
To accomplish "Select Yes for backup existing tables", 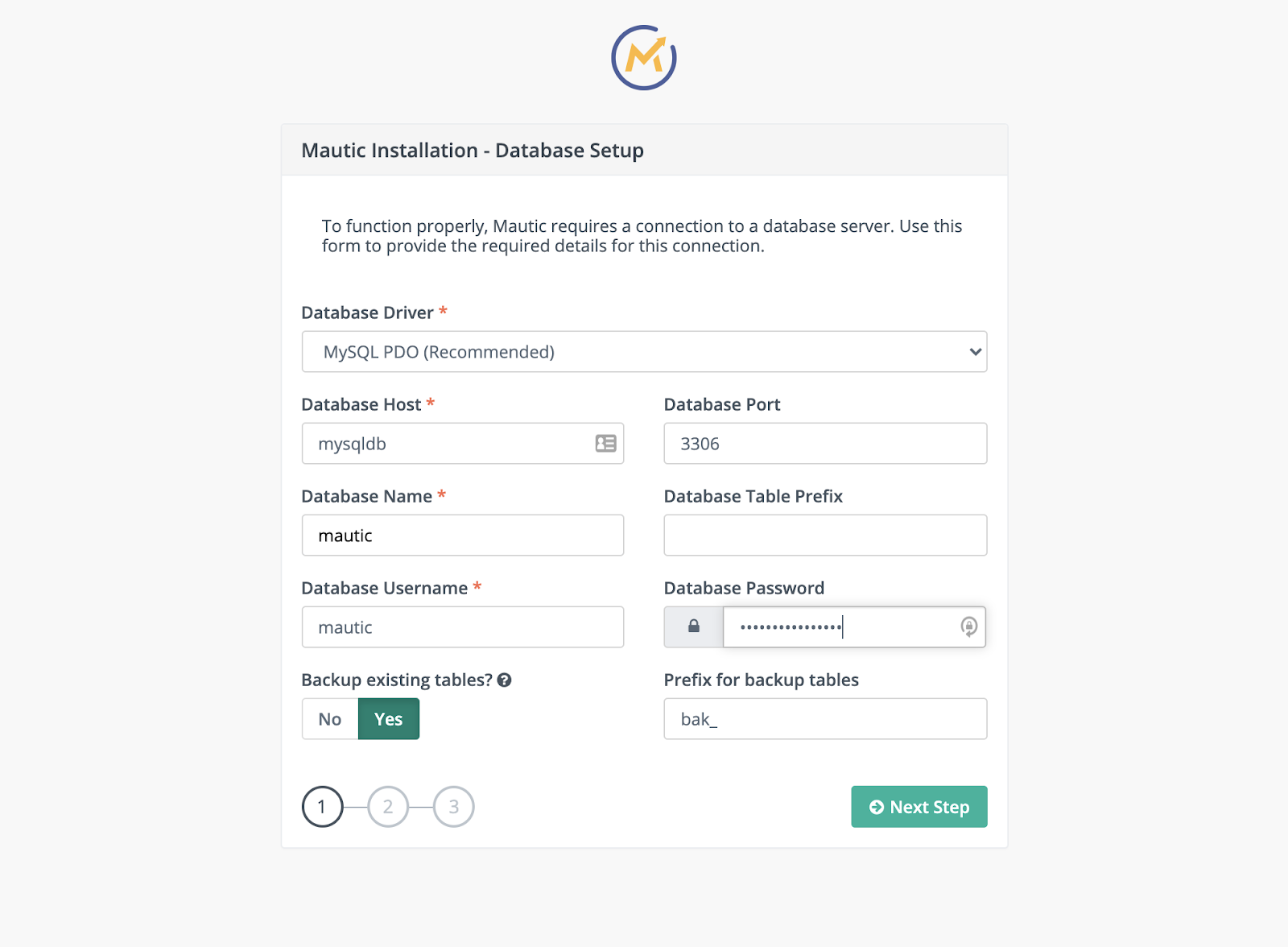I will (389, 719).
